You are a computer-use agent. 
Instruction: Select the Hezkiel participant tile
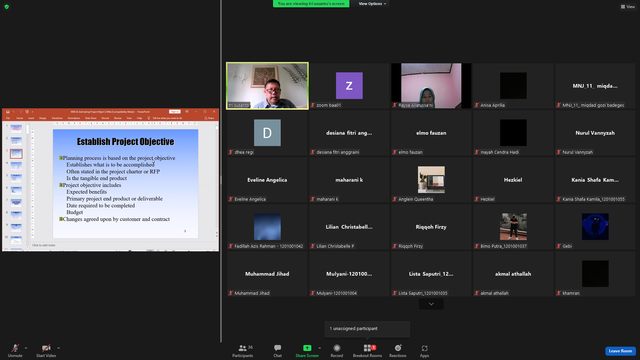point(513,180)
